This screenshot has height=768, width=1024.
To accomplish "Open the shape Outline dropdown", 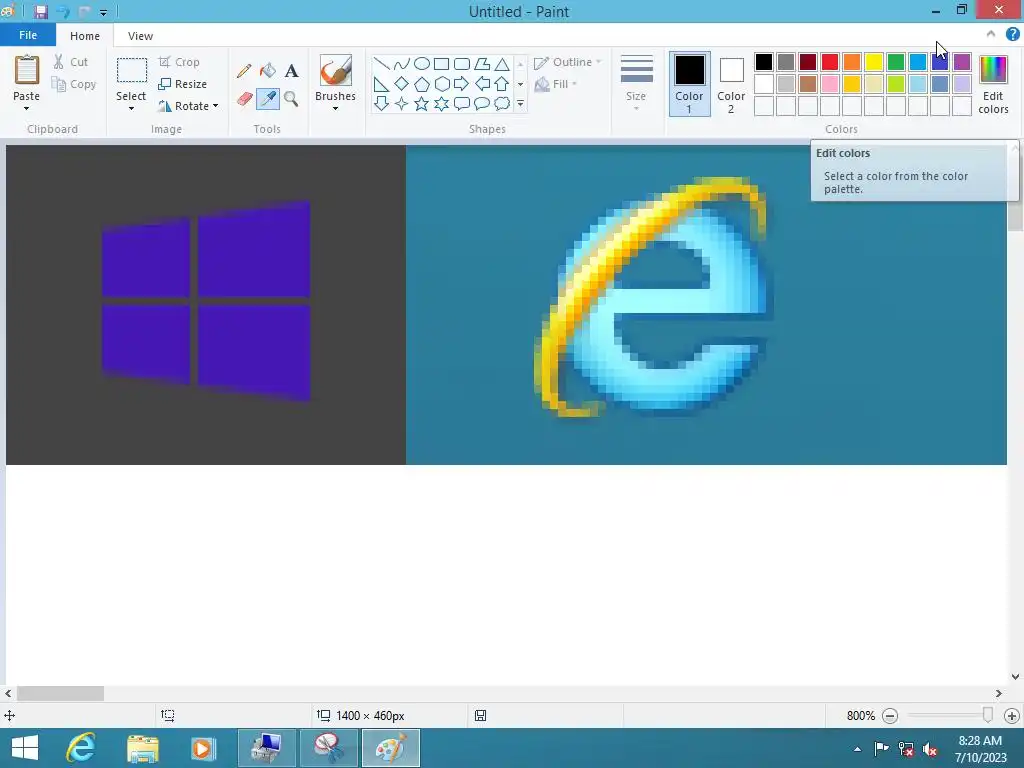I will tap(568, 62).
